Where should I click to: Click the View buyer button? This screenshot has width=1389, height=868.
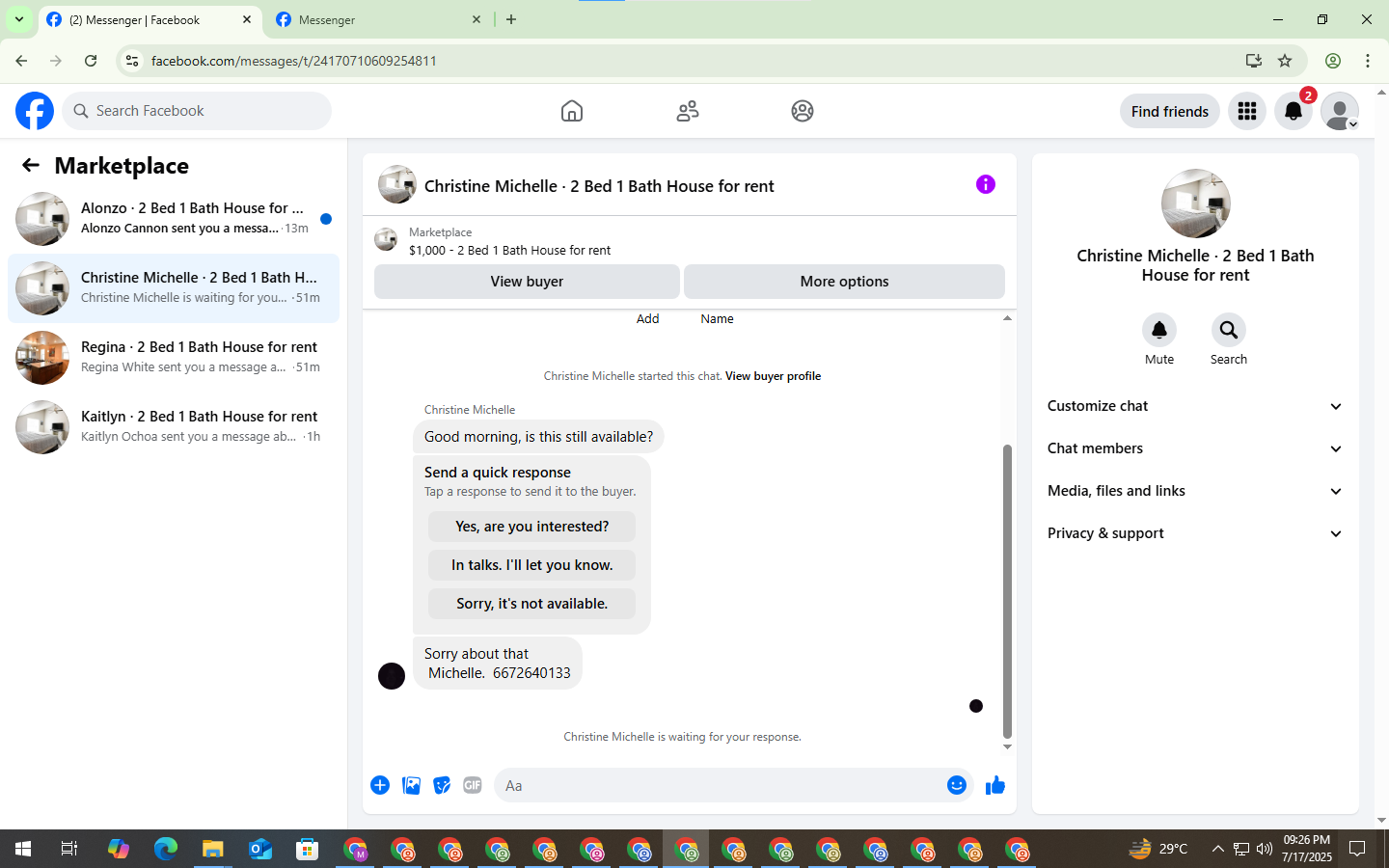coord(527,282)
